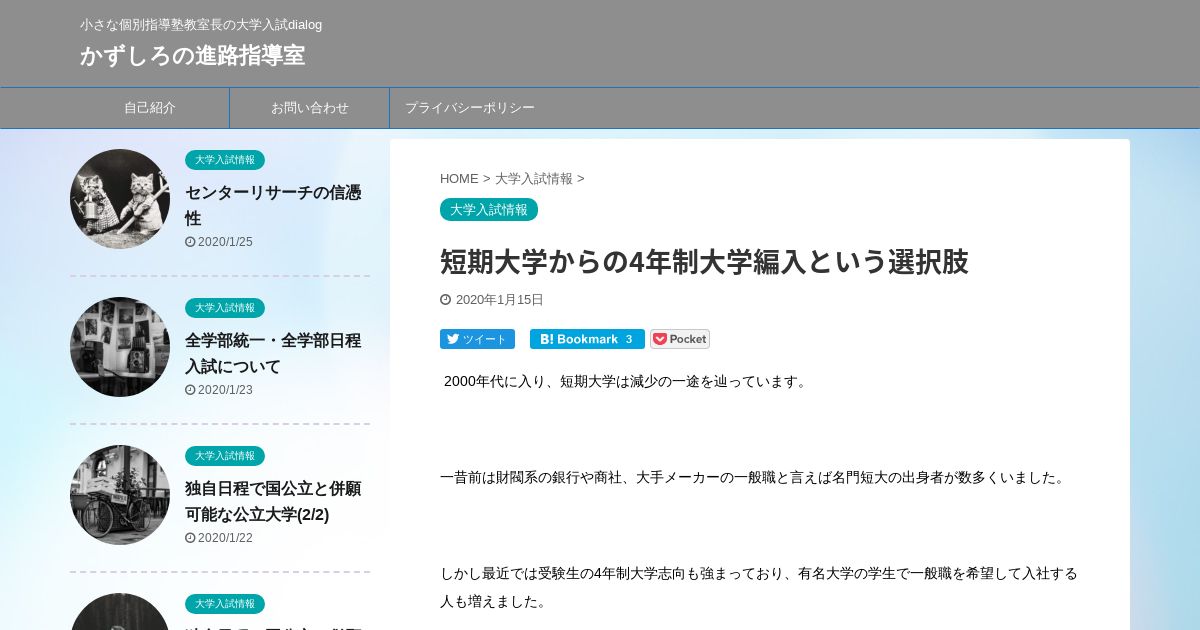Click the Hatena B! Bookmark button
This screenshot has height=630, width=1200.
(587, 339)
